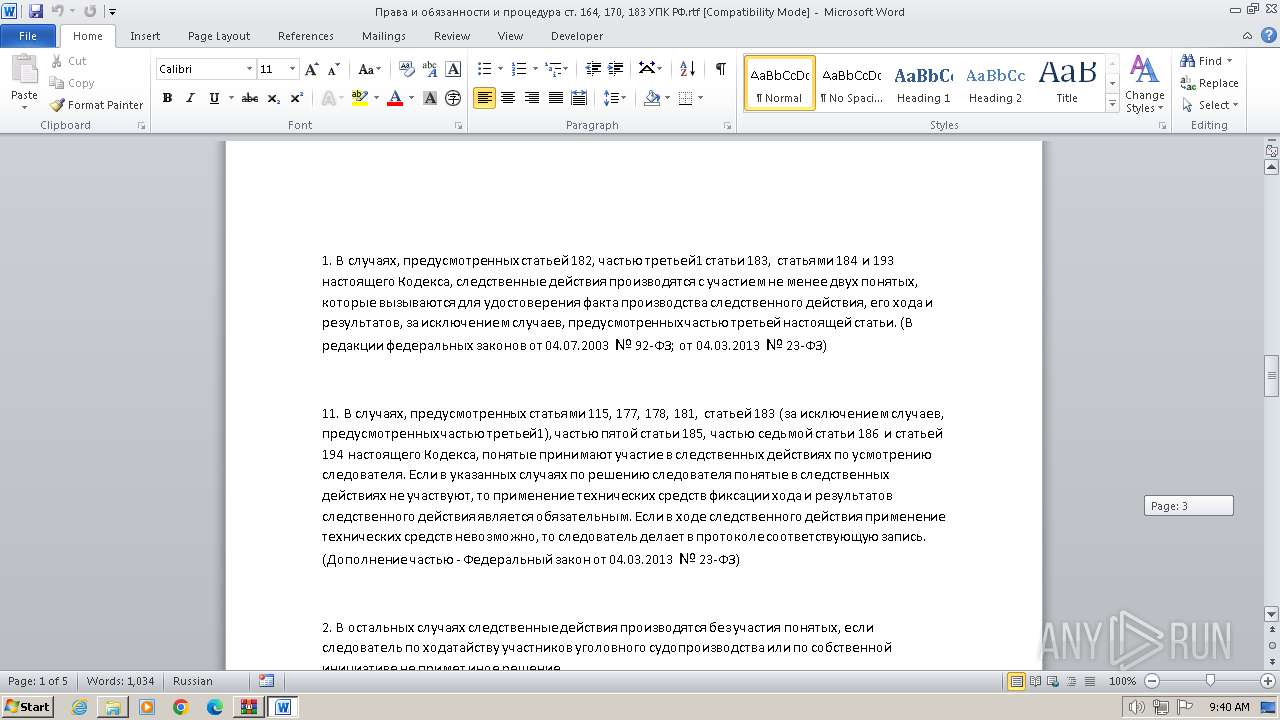1280x720 pixels.
Task: Toggle Show/Hide paragraph marks
Action: [x=720, y=69]
